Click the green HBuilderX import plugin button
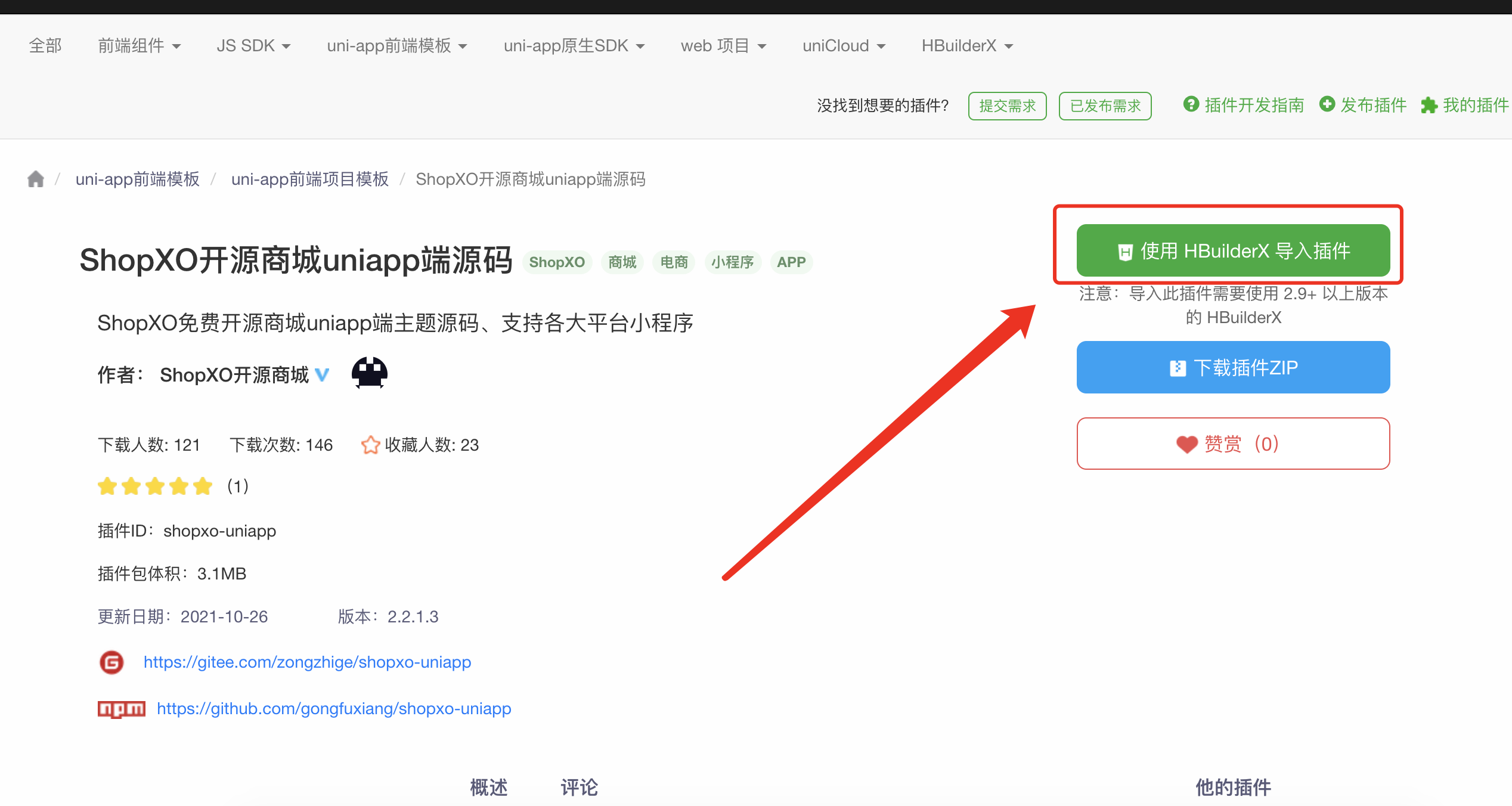1512x806 pixels. [x=1233, y=251]
